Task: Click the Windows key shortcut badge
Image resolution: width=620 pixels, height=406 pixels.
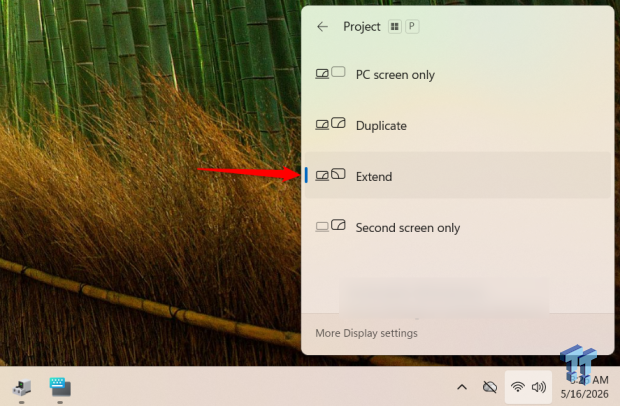Action: click(395, 26)
